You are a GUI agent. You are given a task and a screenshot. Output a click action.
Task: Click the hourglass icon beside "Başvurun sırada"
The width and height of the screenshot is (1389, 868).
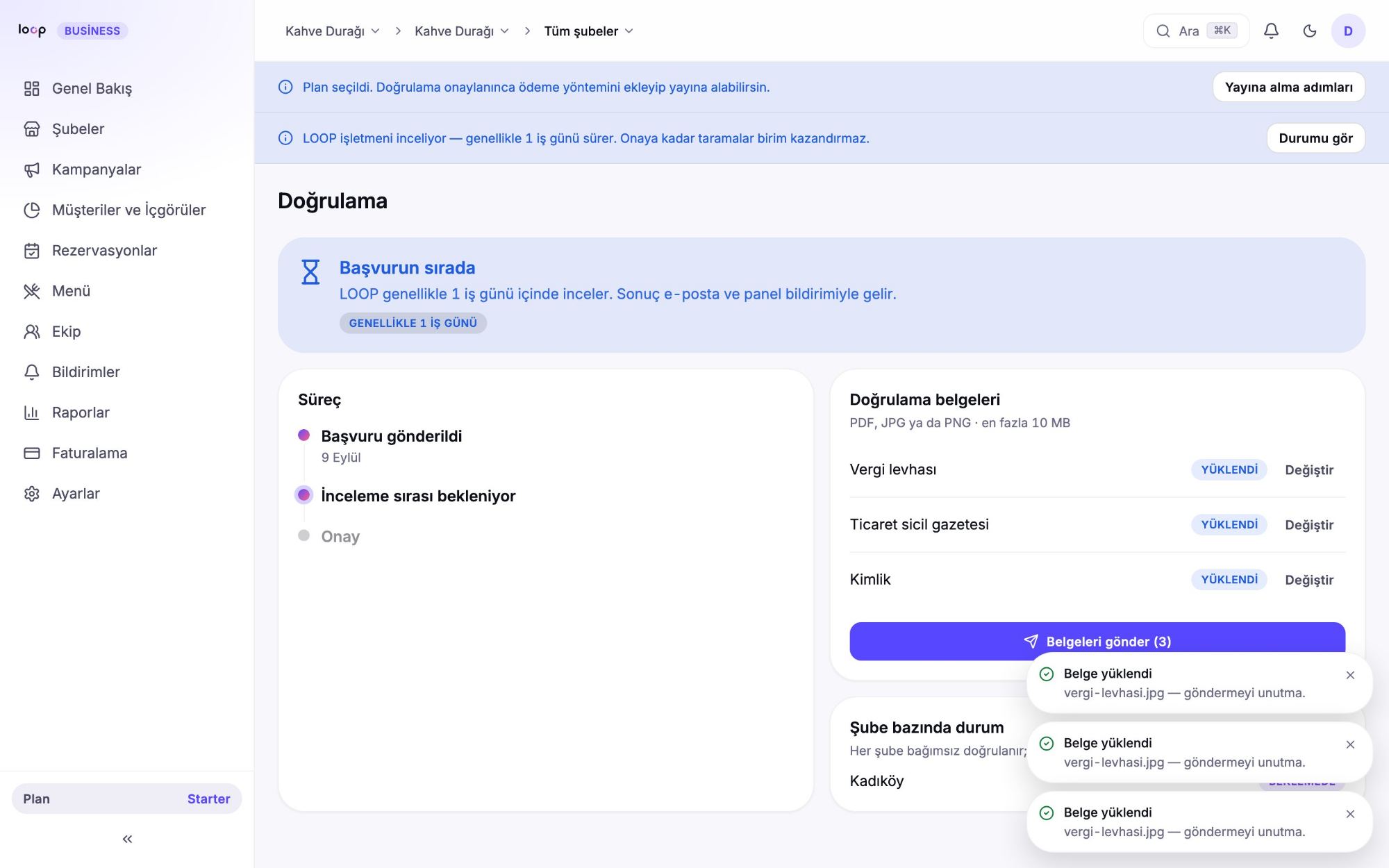tap(310, 272)
